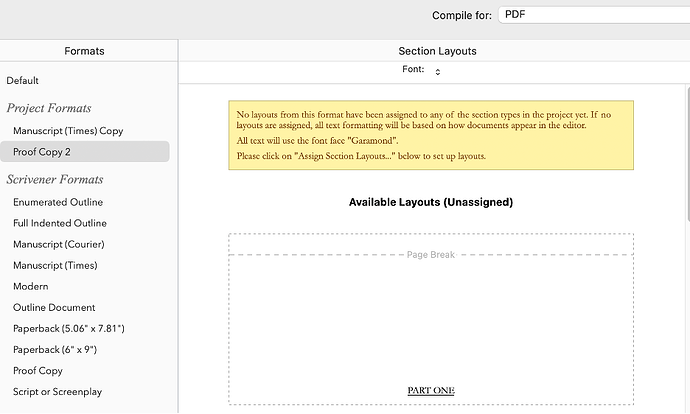
Task: Open the Font selector dropdown
Action: [438, 71]
